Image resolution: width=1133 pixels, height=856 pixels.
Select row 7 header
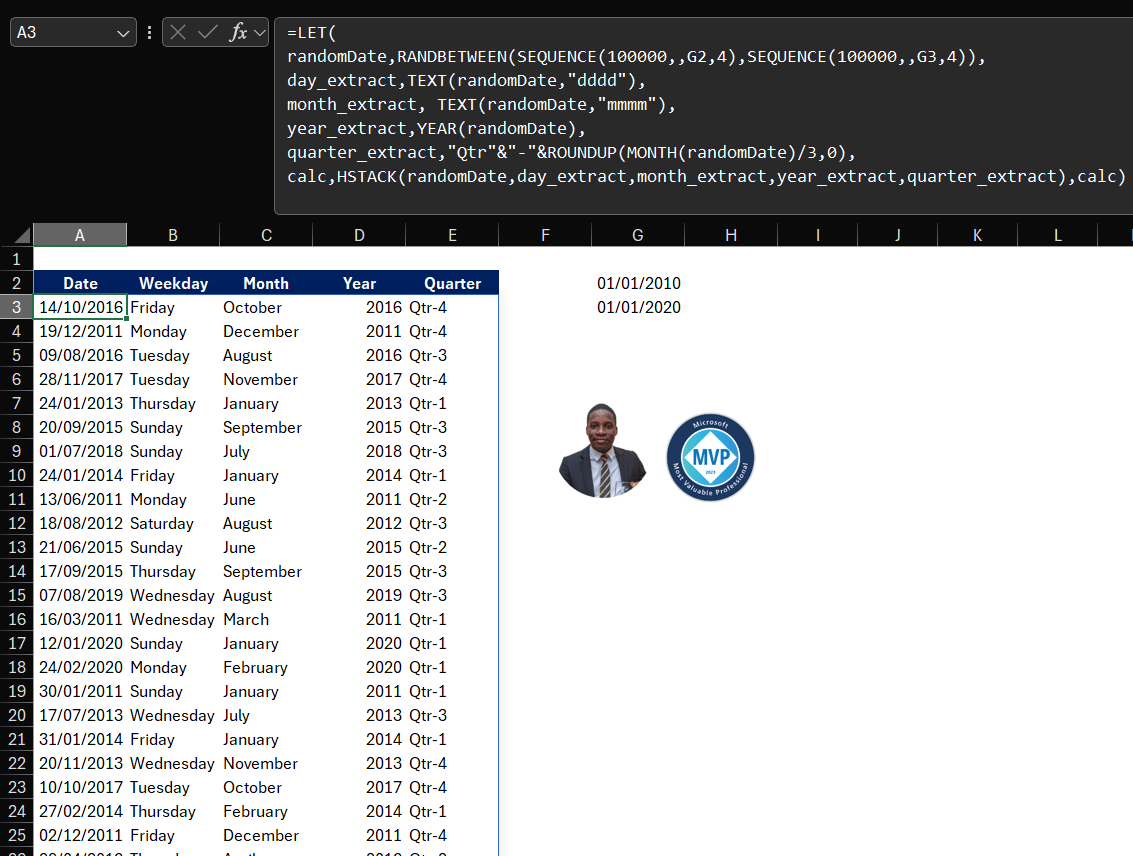pos(16,403)
